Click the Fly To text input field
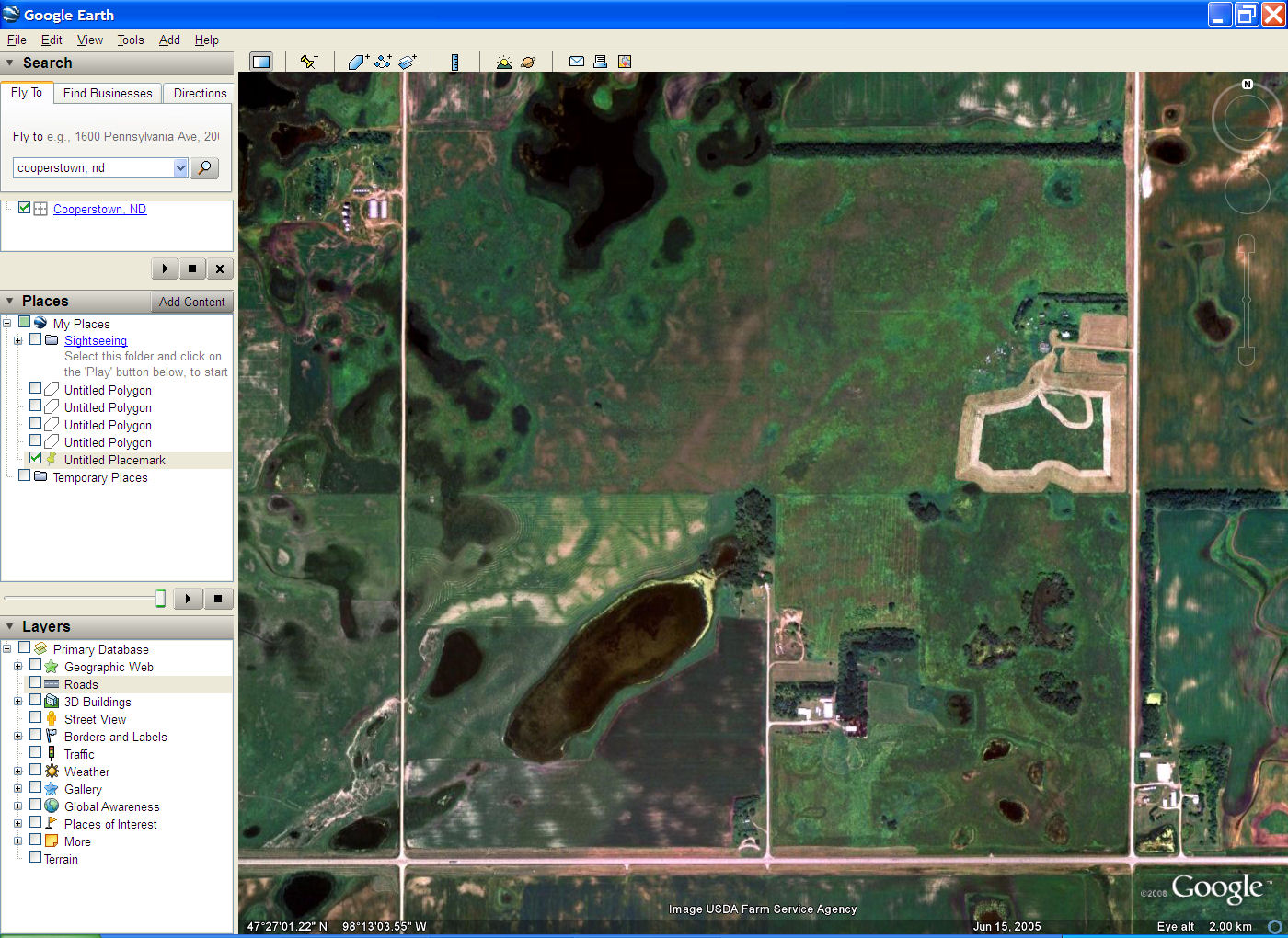The width and height of the screenshot is (1288, 938). click(93, 167)
